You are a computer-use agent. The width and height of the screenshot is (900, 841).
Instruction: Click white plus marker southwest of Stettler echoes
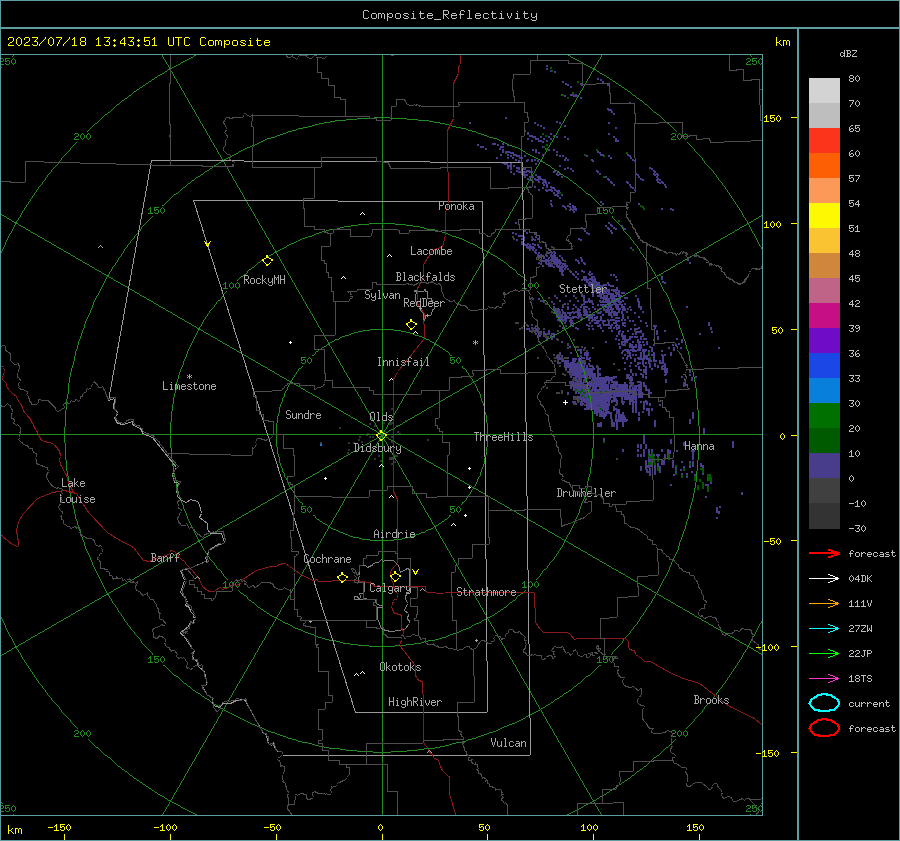point(565,402)
